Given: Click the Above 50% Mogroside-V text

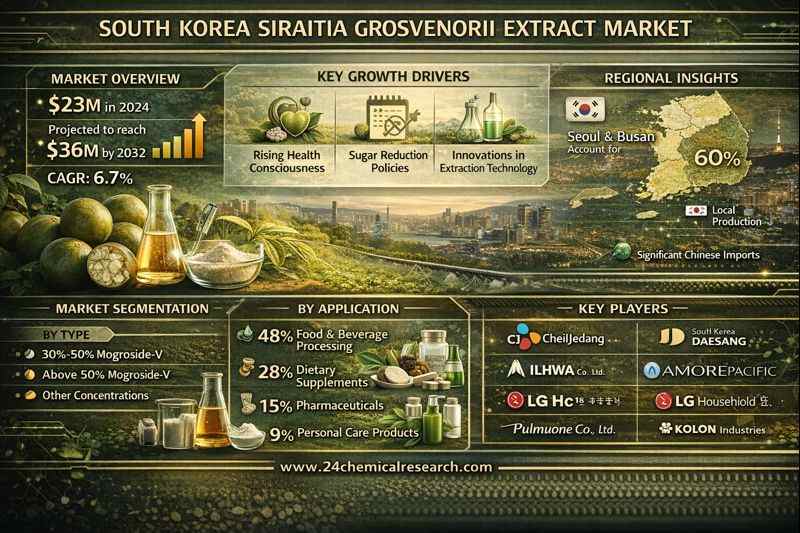Looking at the screenshot, I should click(106, 375).
